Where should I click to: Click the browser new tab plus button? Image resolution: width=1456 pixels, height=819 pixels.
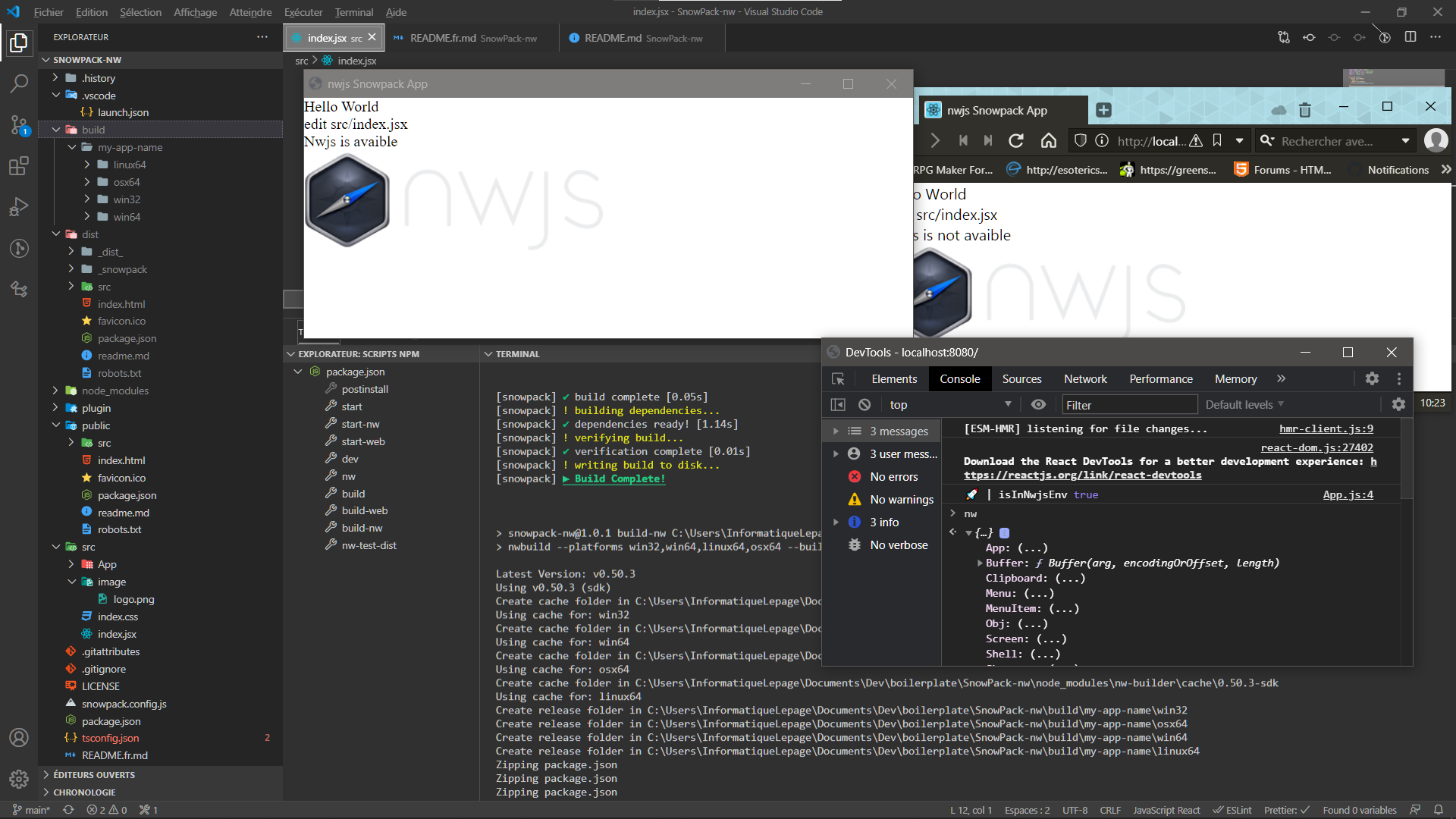(x=1103, y=111)
